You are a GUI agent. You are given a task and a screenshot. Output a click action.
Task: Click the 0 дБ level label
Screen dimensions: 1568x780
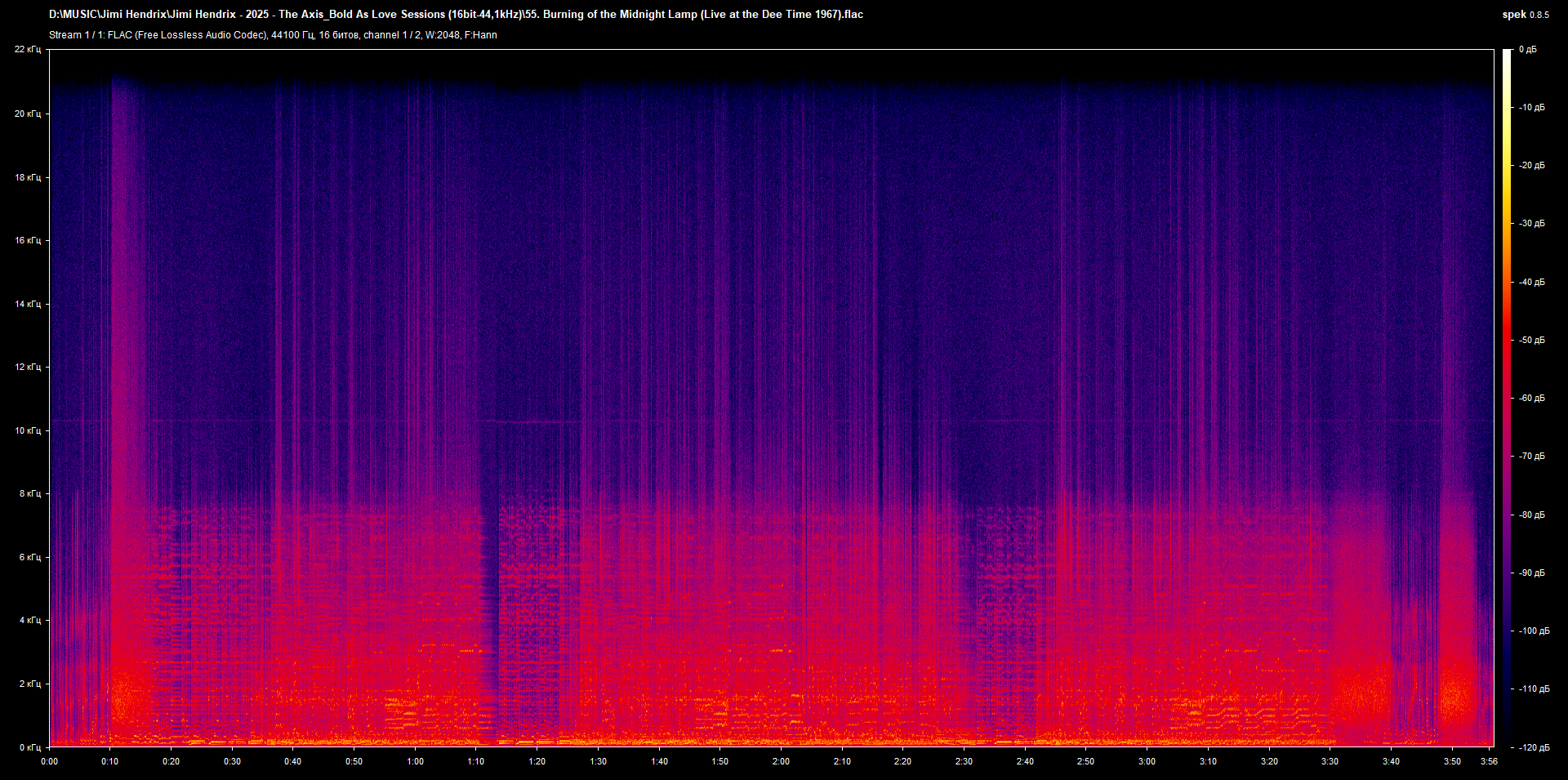(x=1527, y=50)
